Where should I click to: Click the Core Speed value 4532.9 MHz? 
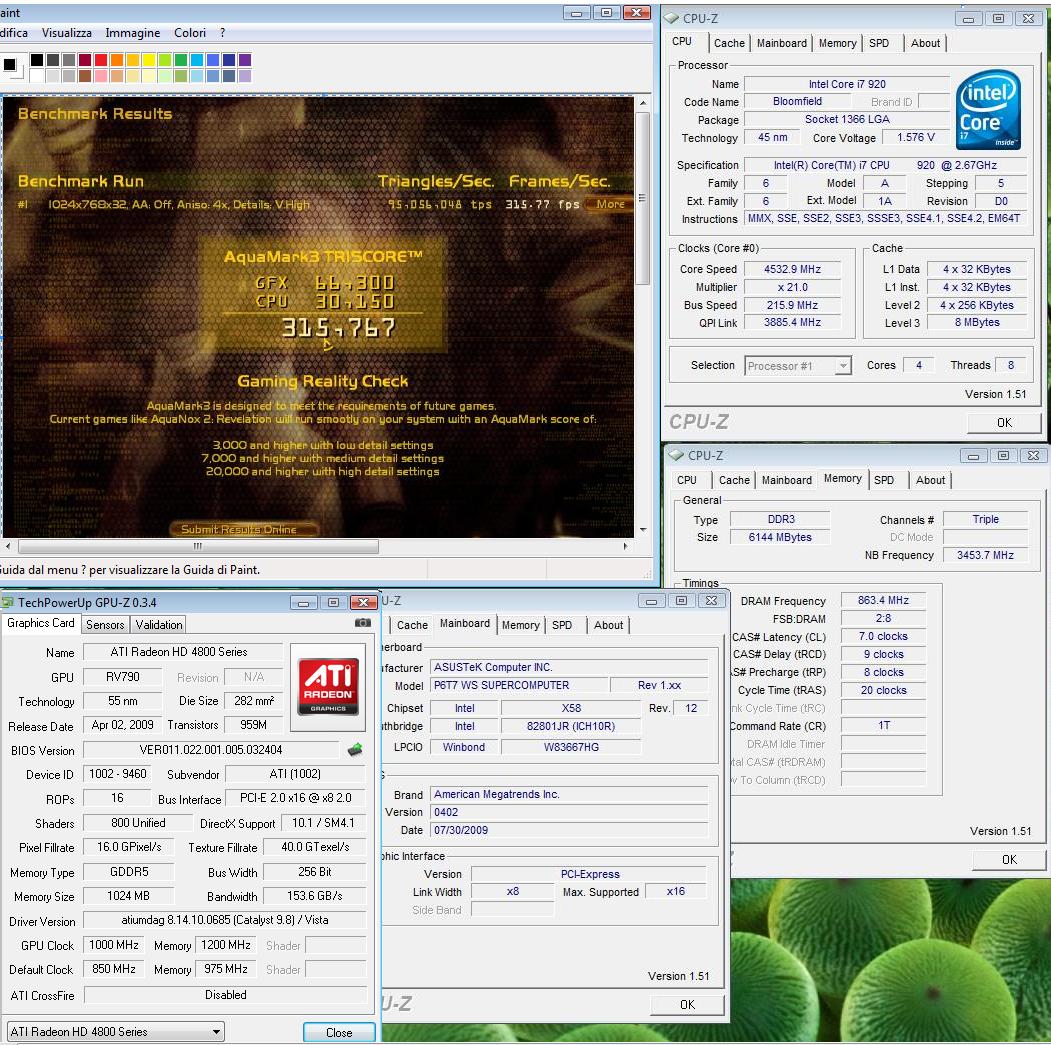pos(792,269)
